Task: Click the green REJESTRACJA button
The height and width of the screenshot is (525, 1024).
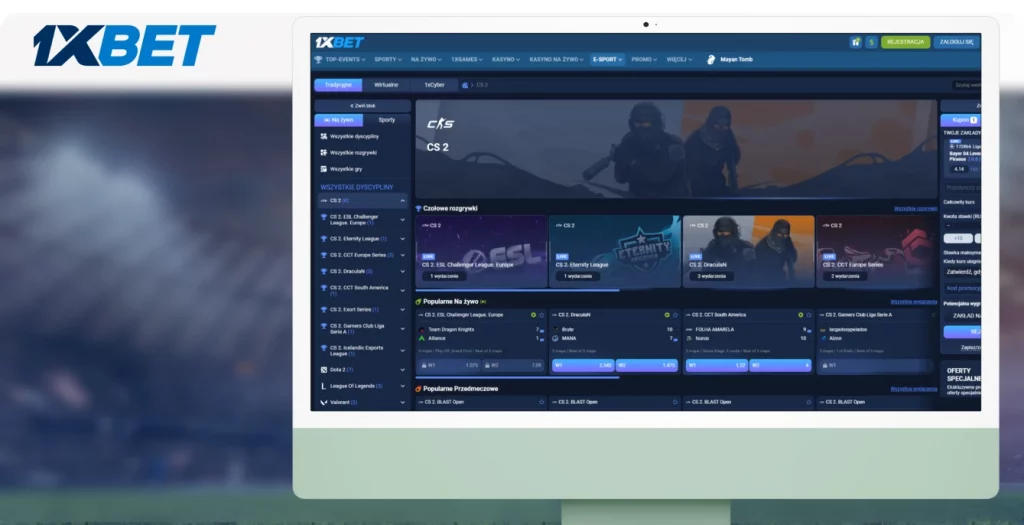Action: 905,42
